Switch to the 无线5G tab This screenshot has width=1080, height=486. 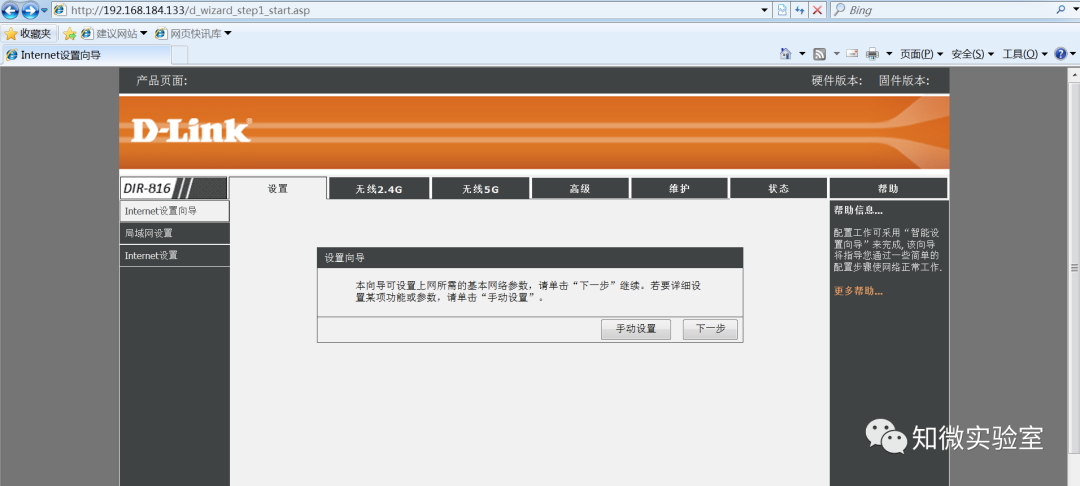coord(480,189)
